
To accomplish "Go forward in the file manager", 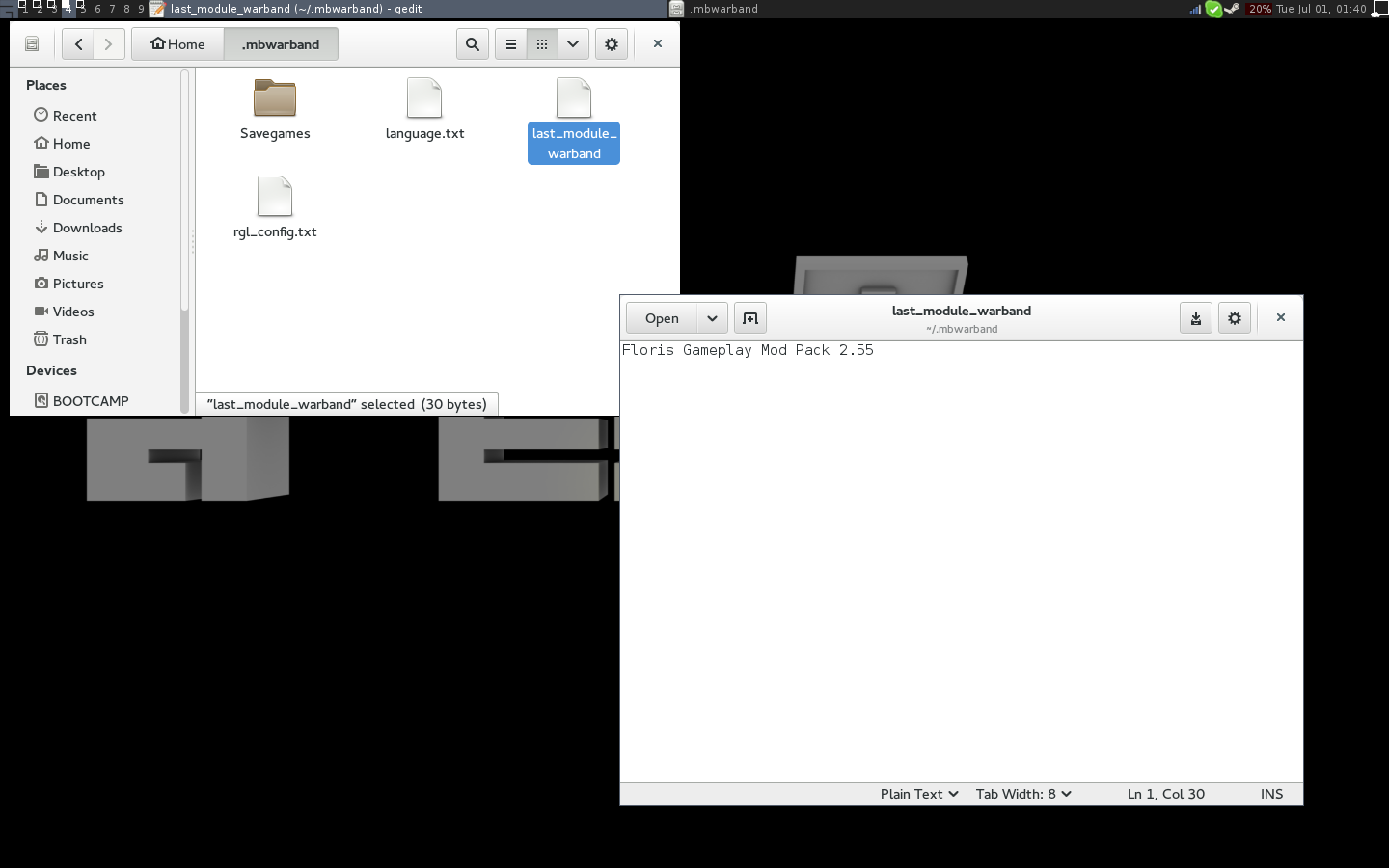I will 109,44.
